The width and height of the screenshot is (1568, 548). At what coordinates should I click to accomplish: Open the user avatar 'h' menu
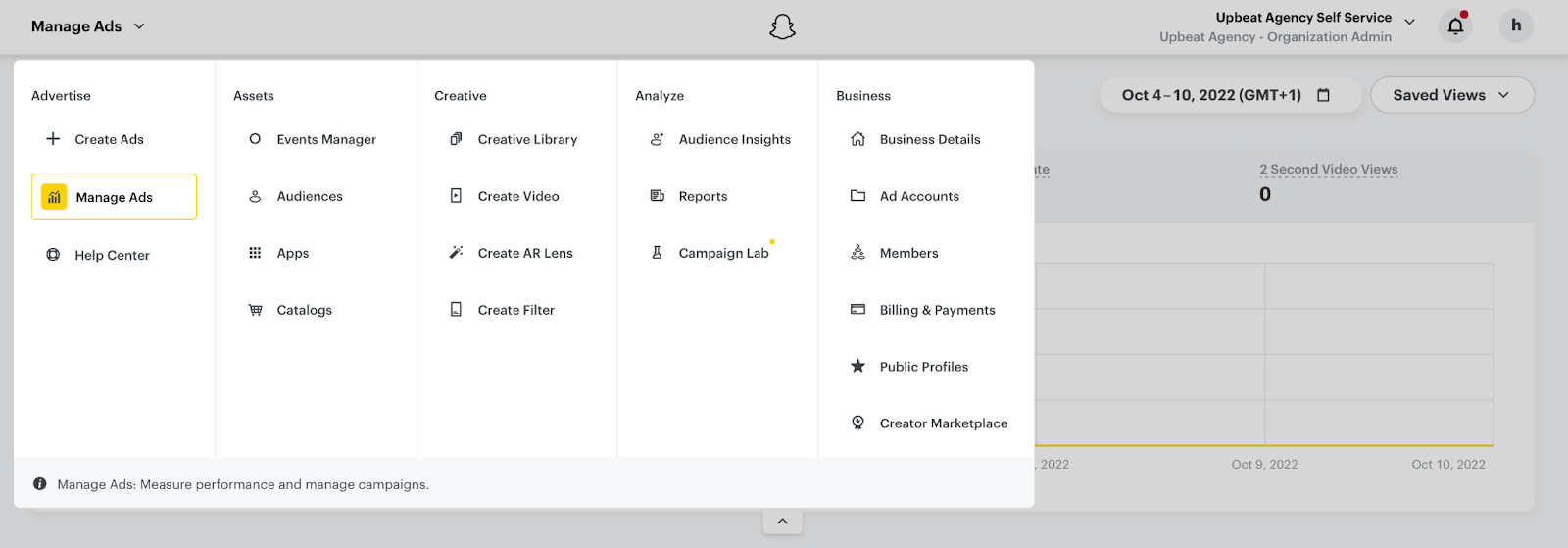1516,25
